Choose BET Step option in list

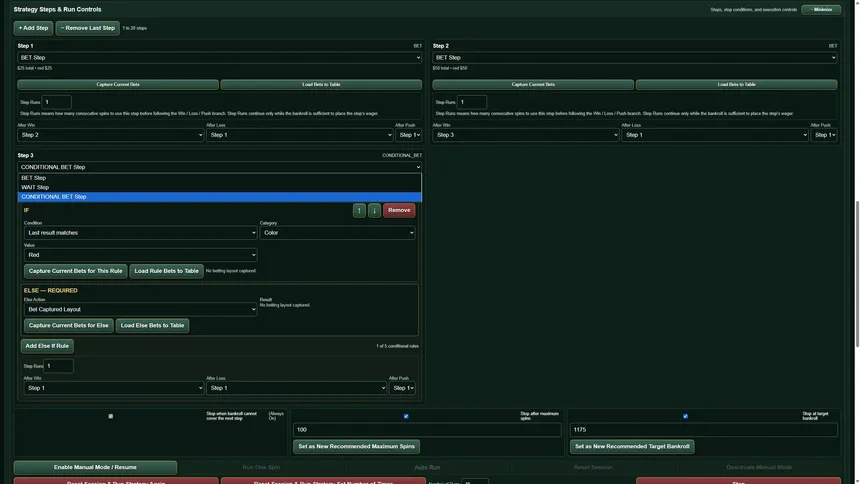[219, 178]
